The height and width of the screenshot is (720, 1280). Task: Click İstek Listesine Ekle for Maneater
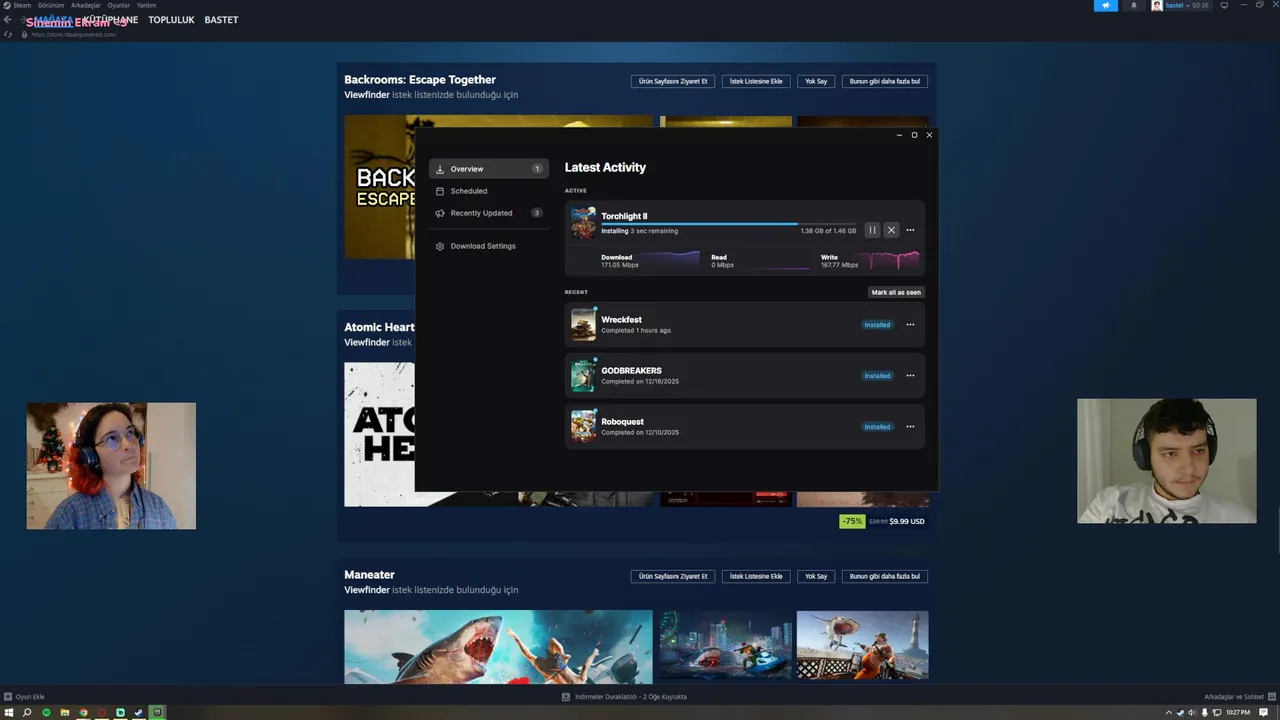[x=756, y=576]
